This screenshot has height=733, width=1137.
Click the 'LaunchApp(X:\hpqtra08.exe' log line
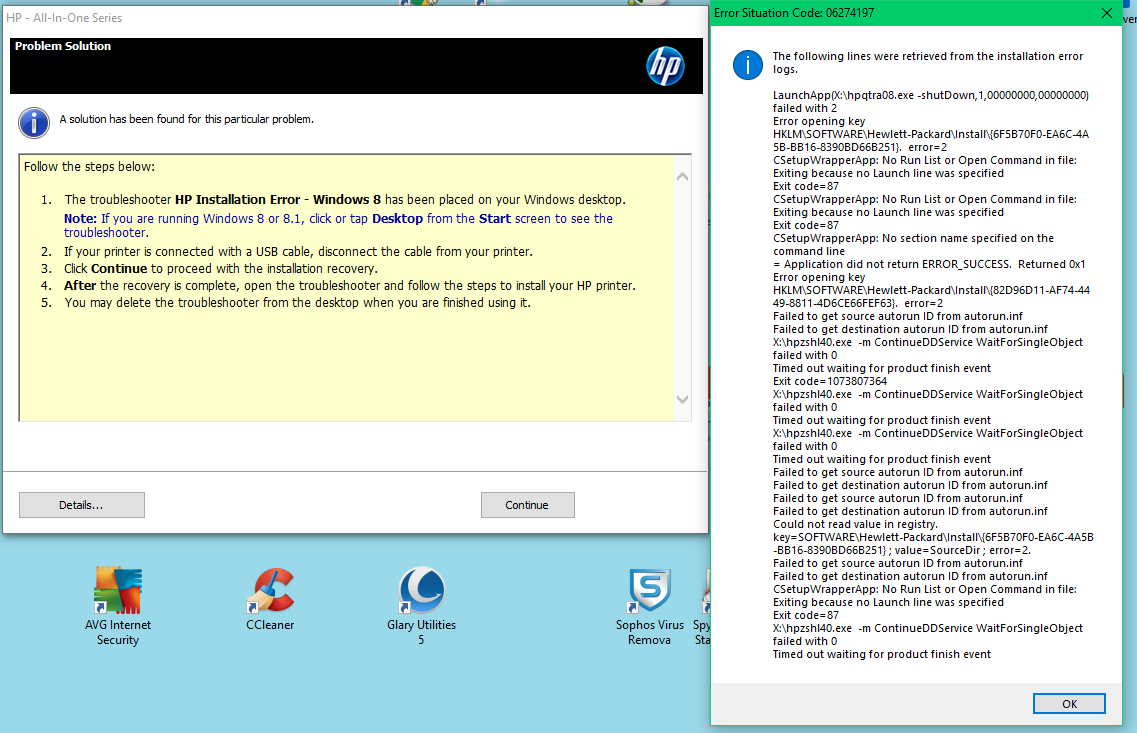[930, 102]
